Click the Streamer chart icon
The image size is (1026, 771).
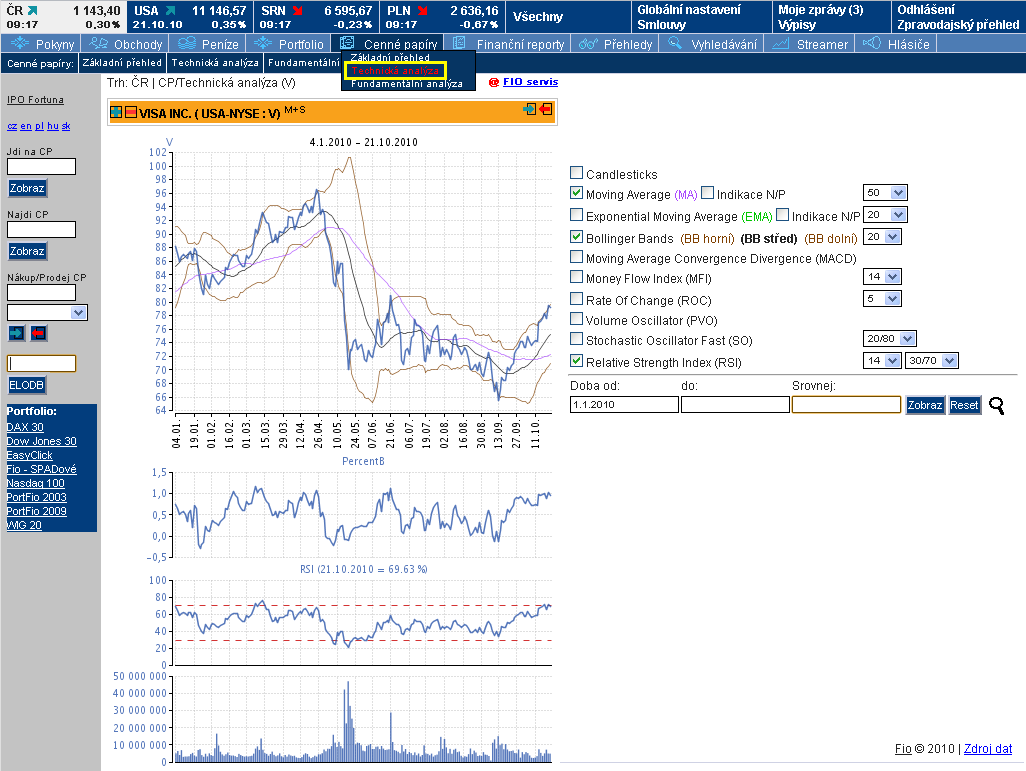[780, 44]
